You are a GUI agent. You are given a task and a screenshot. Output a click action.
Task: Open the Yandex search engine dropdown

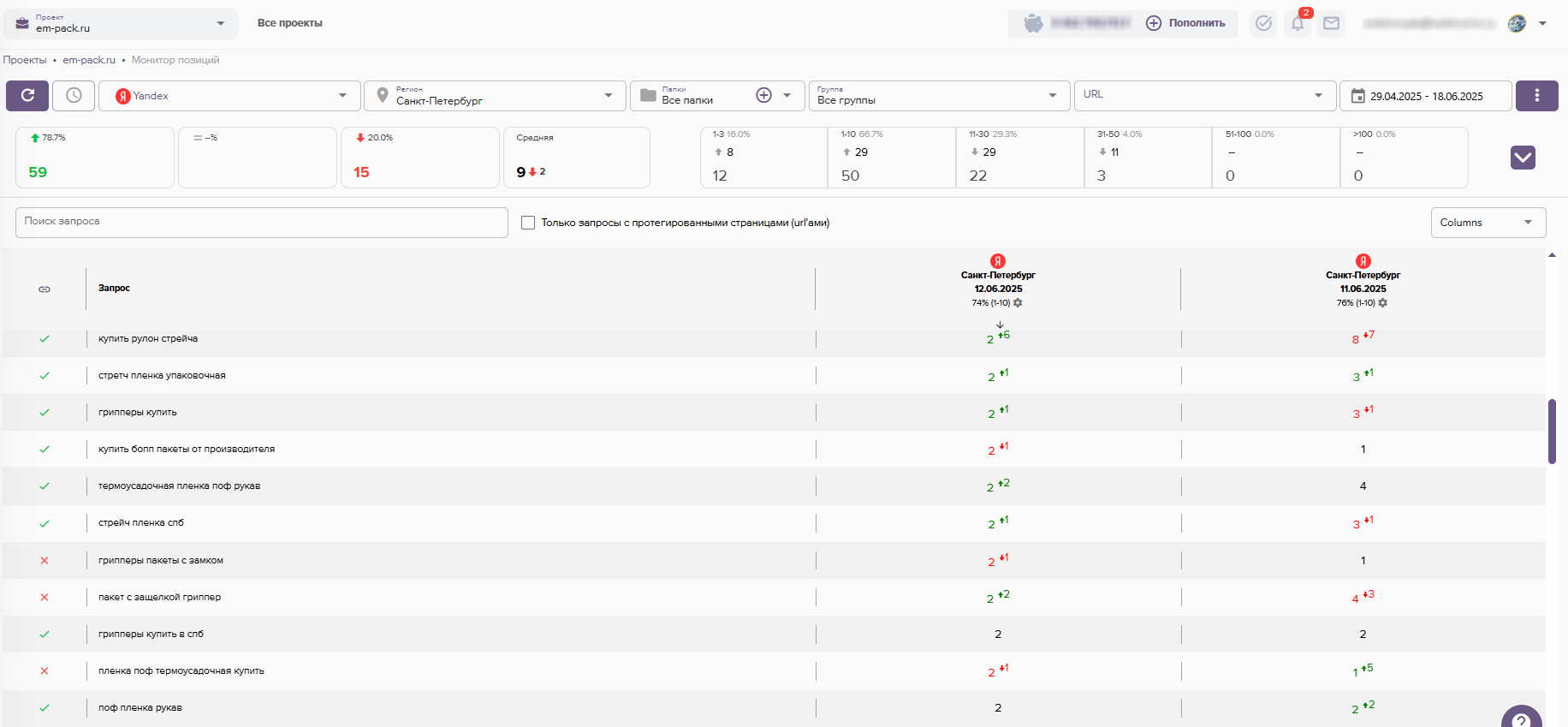click(x=231, y=96)
